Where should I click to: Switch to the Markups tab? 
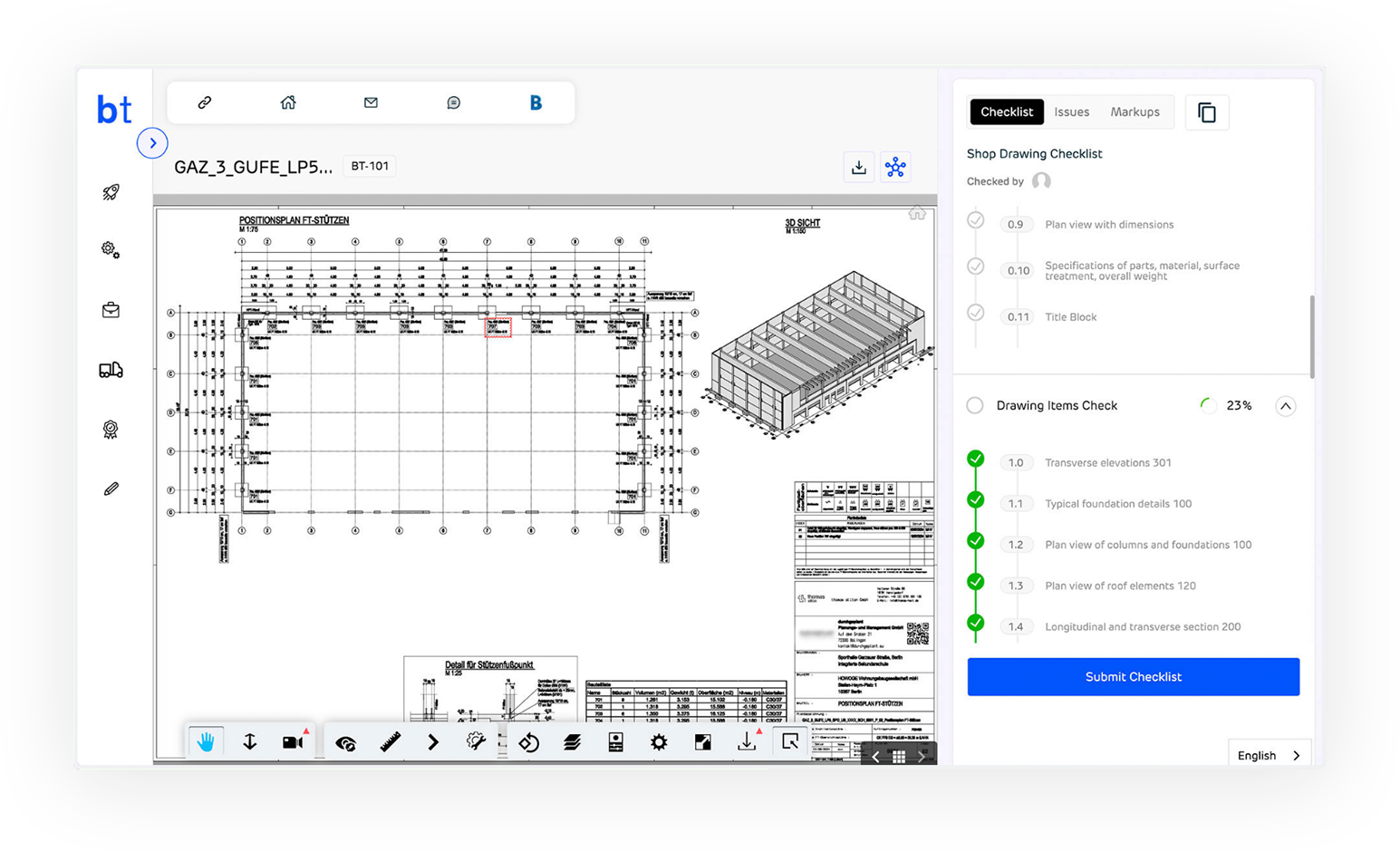[x=1134, y=111]
